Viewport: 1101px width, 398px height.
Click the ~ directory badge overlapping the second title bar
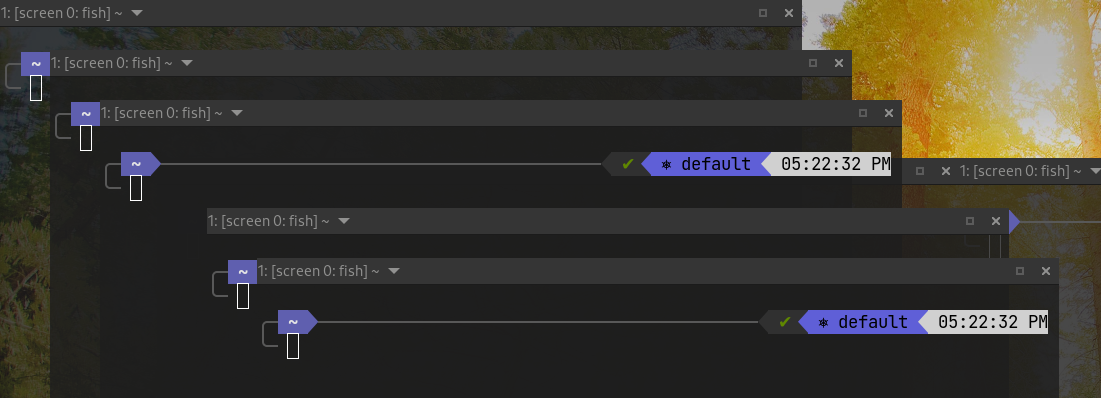pyautogui.click(x=35, y=63)
